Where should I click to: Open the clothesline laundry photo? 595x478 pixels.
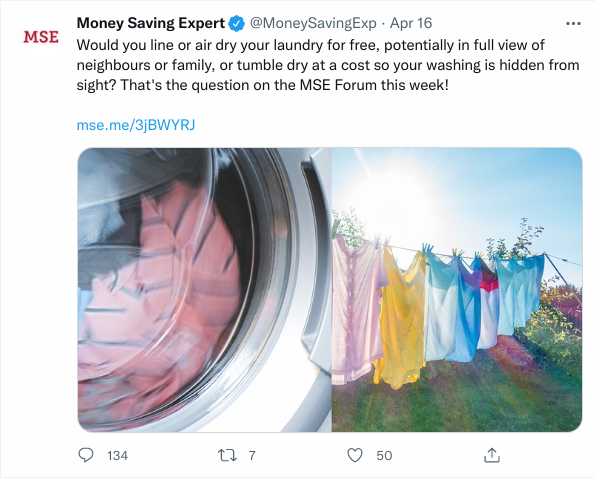457,290
